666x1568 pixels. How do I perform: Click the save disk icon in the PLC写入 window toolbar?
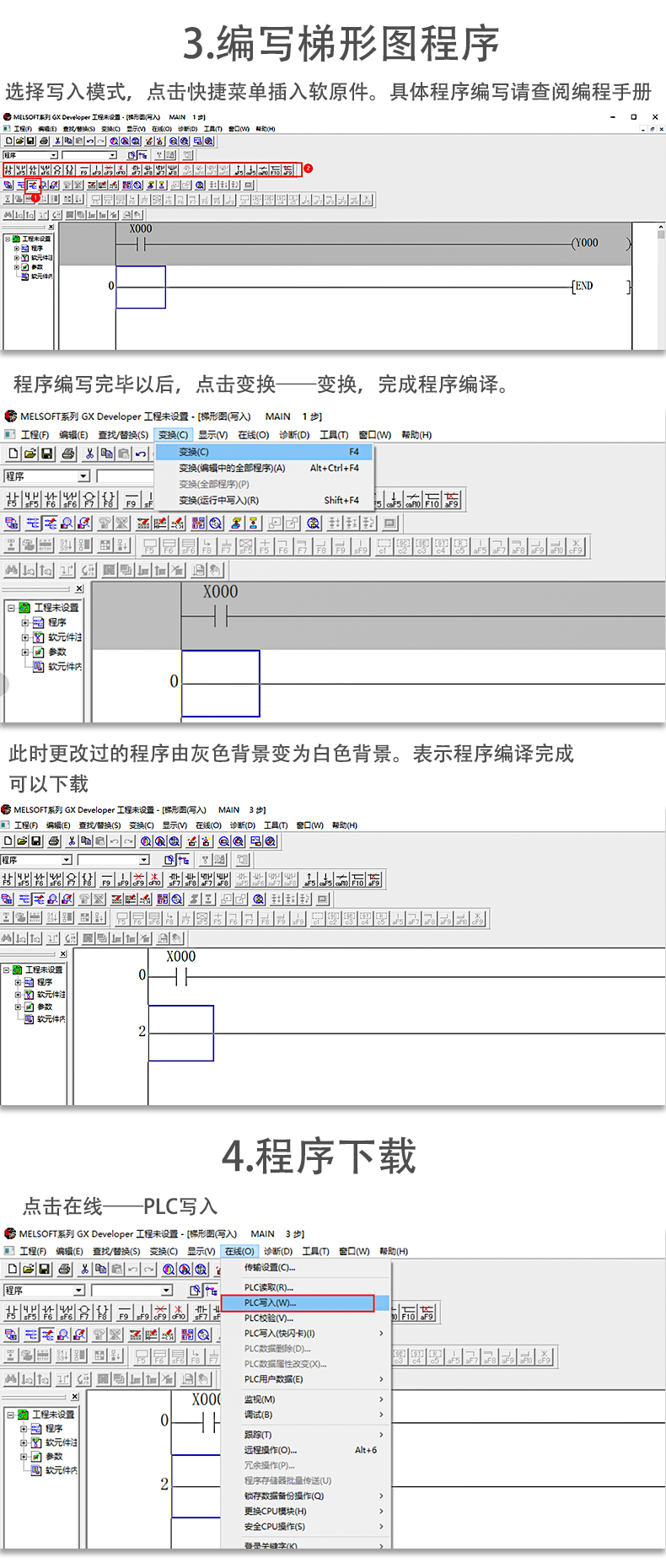45,1269
